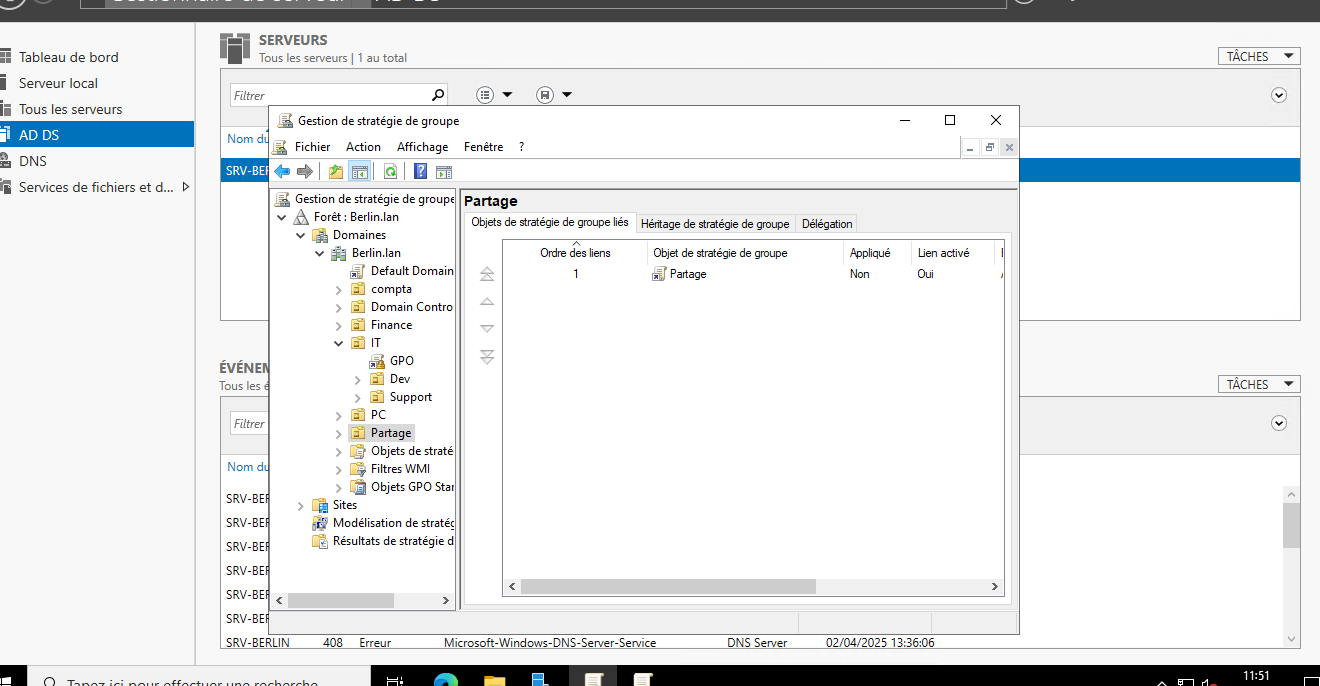Viewport: 1320px width, 686px height.
Task: Open Microsoft Edge from the taskbar
Action: pyautogui.click(x=446, y=681)
